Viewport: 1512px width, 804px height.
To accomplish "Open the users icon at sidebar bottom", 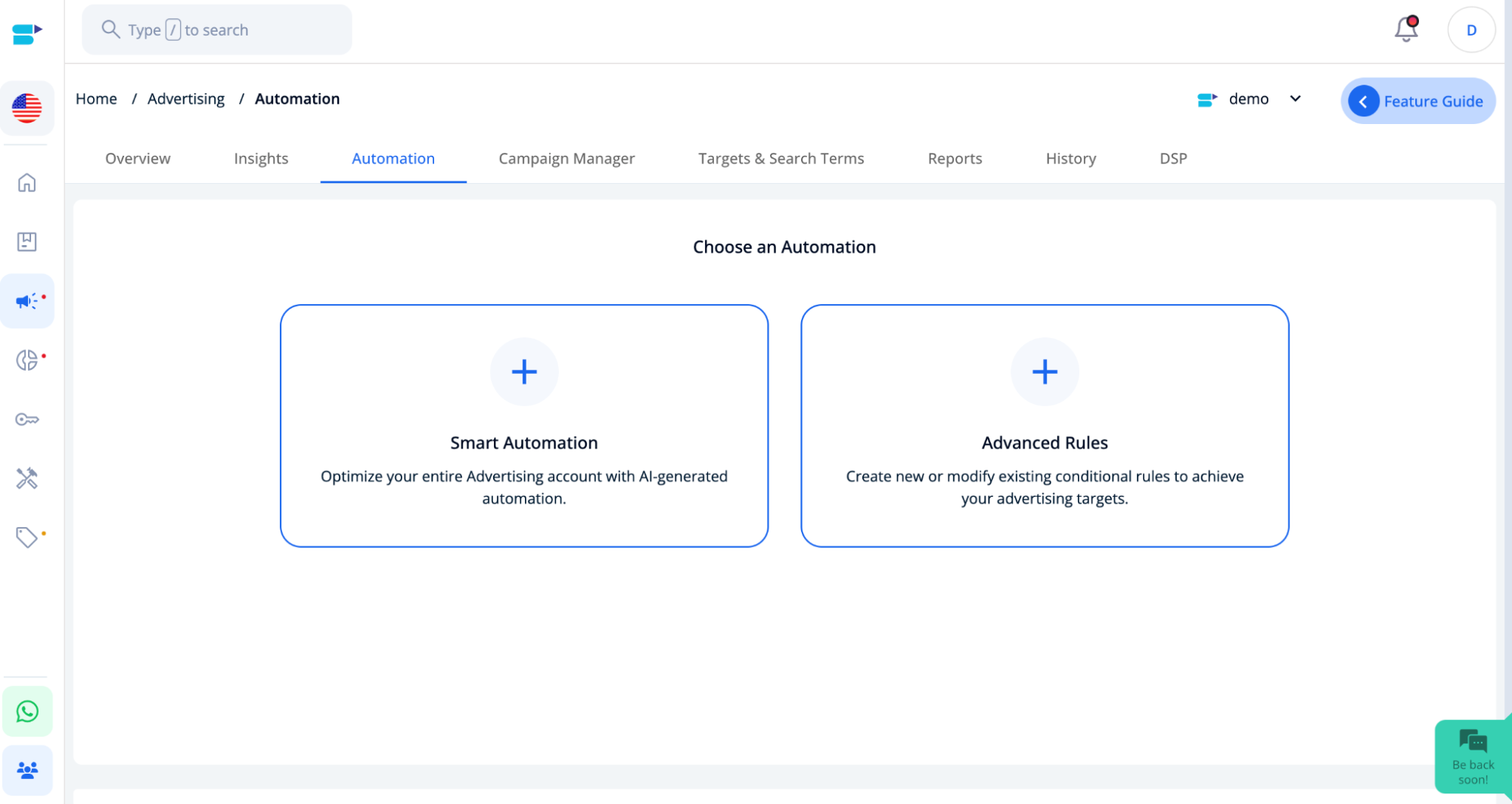I will (27, 769).
